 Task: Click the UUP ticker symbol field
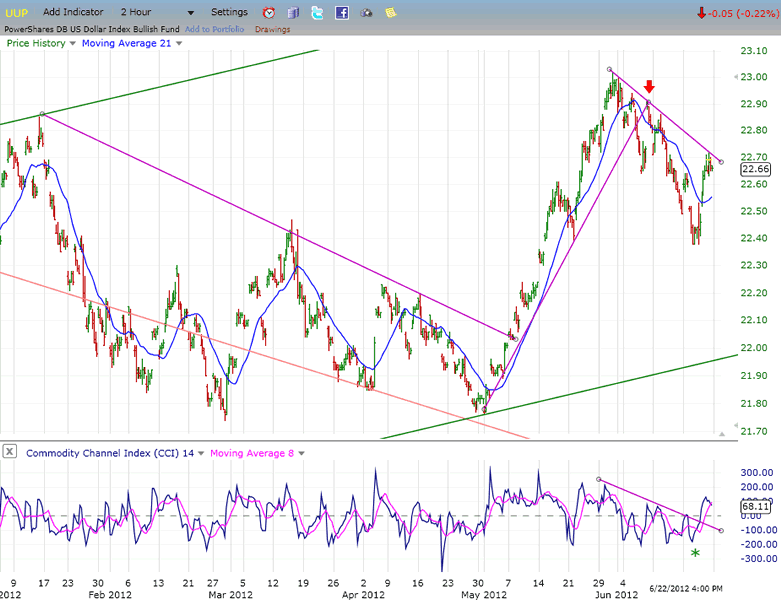pos(17,12)
